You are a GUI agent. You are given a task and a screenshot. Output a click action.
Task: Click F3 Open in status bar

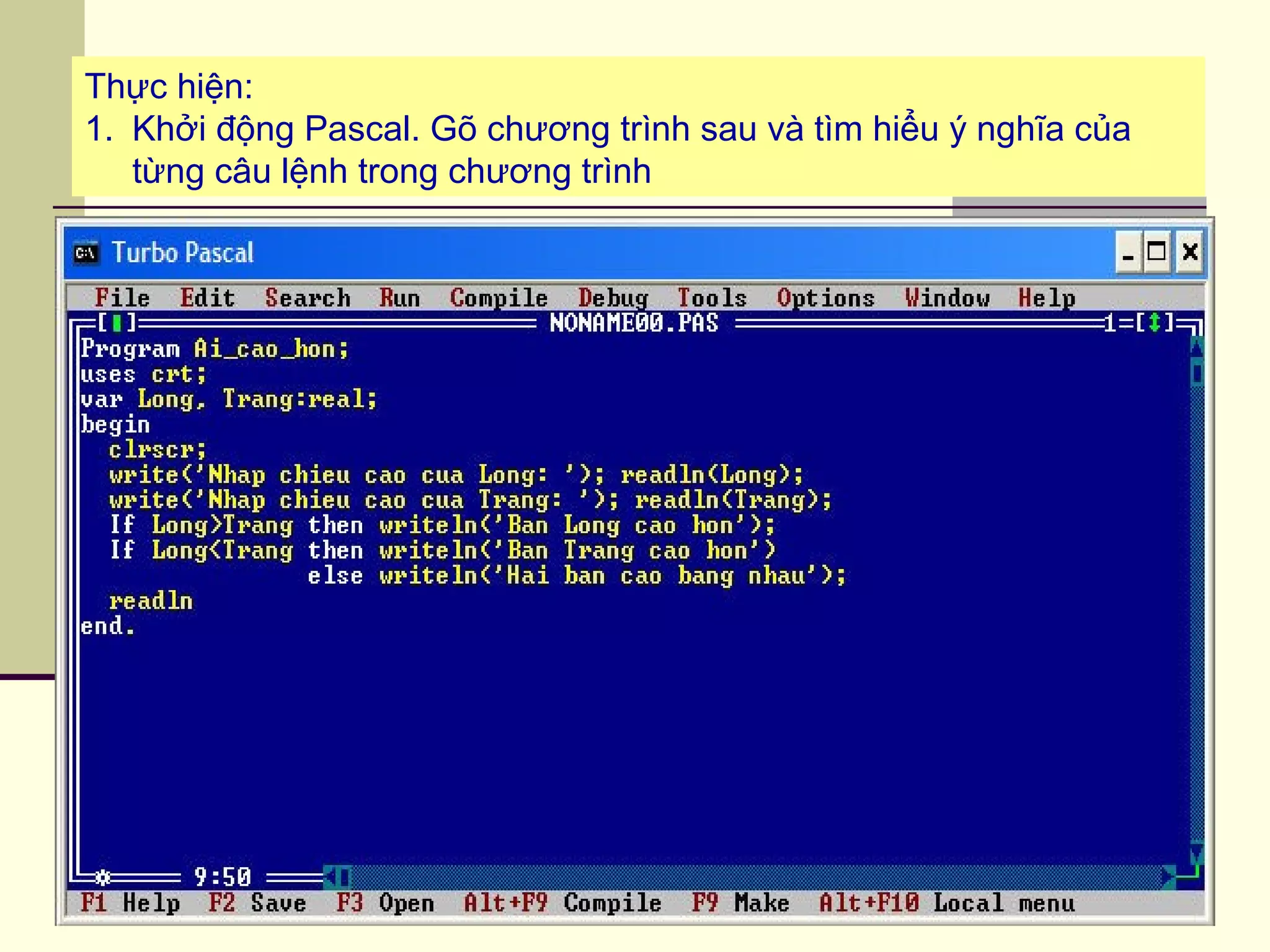tap(385, 903)
